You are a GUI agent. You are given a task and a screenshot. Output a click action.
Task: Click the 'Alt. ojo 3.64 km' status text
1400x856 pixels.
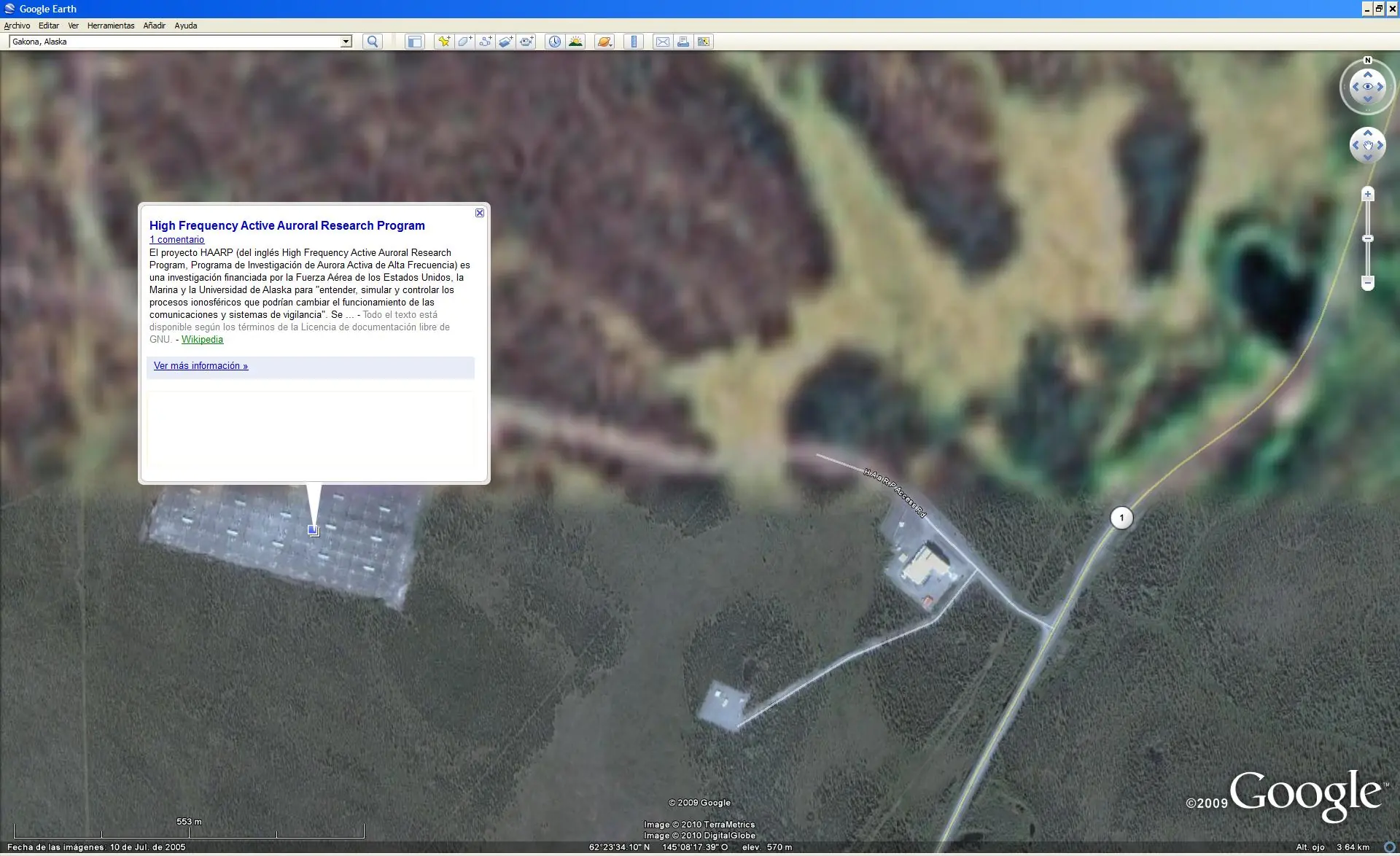click(1332, 847)
